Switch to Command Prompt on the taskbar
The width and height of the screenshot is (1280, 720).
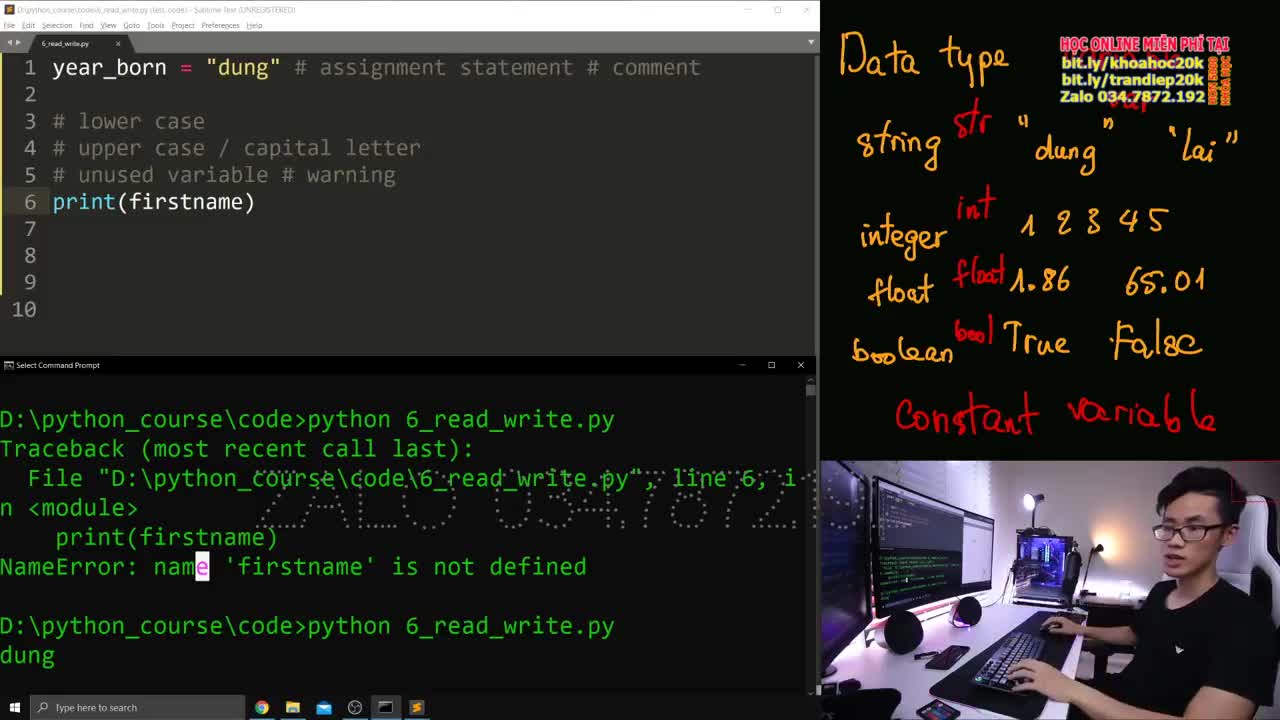coord(385,707)
